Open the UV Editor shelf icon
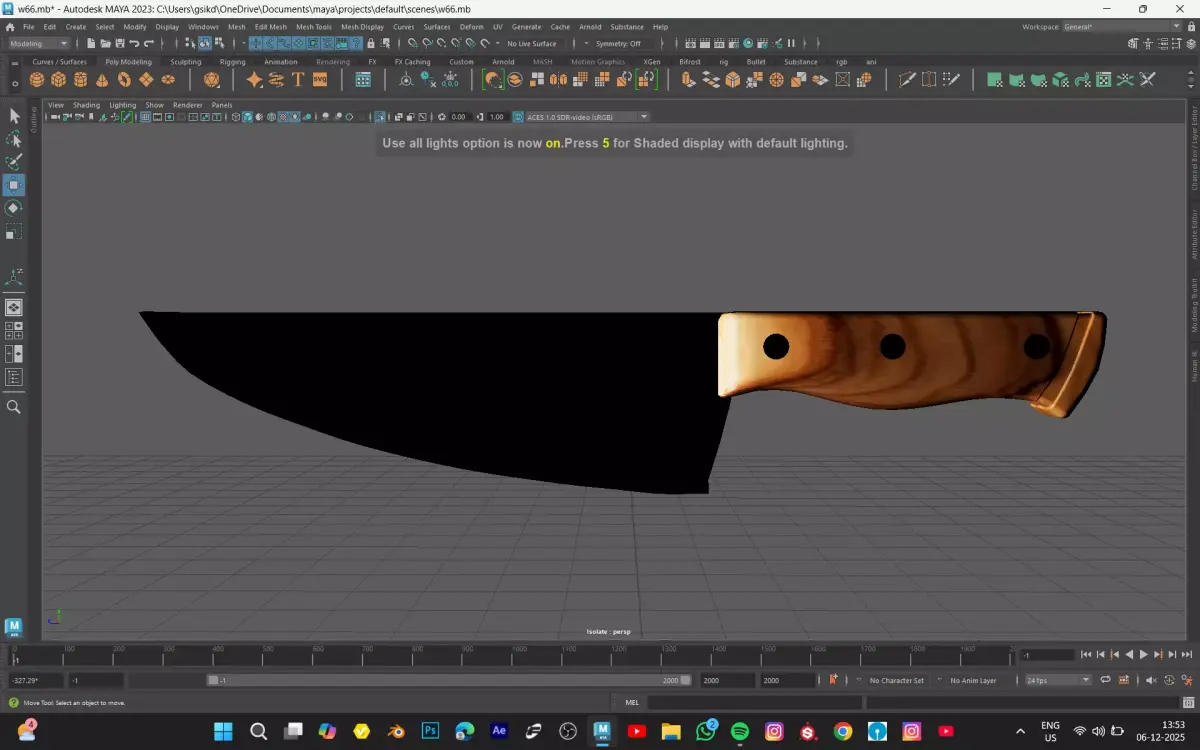 coord(1104,80)
